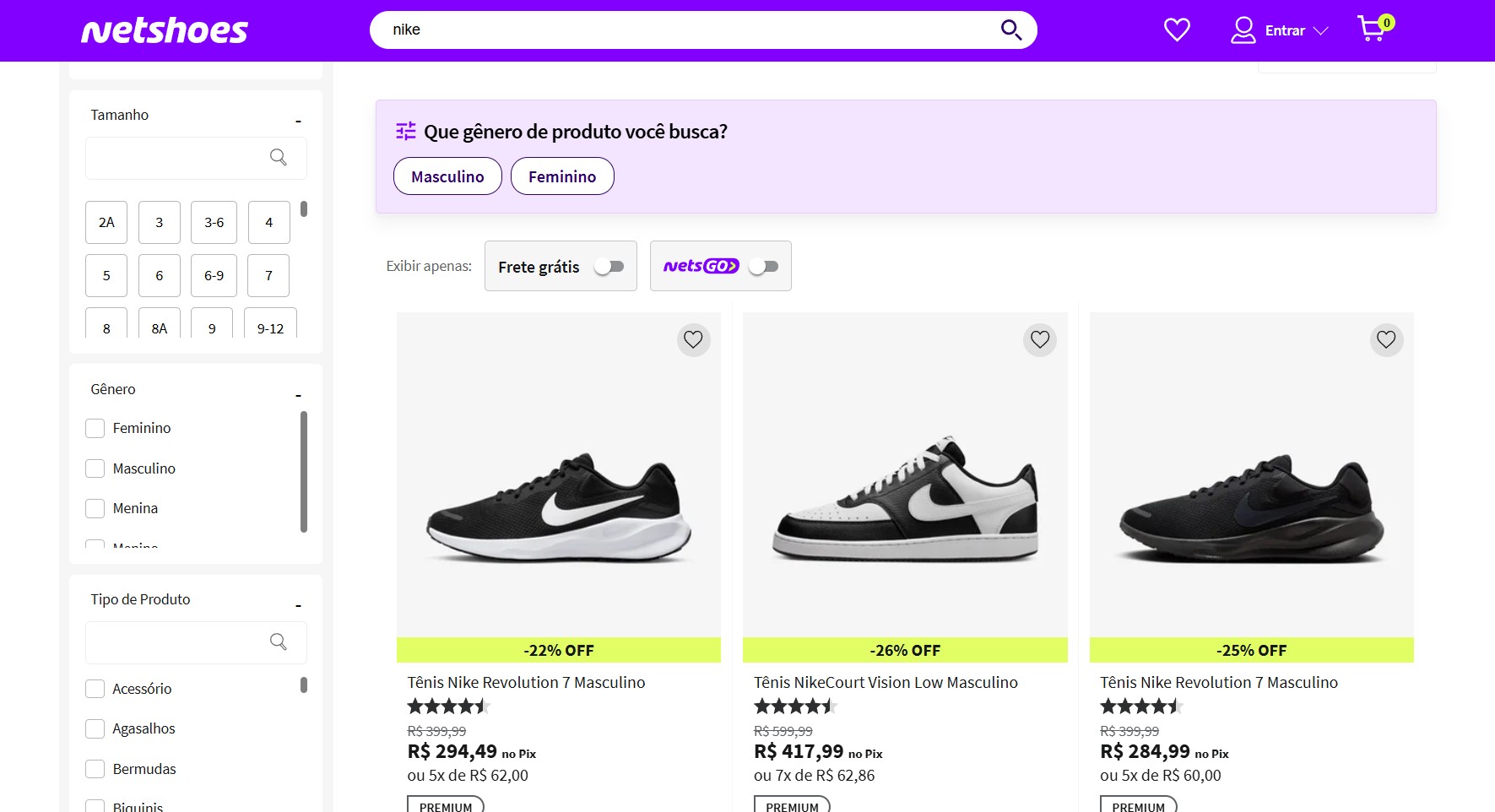1495x812 pixels.
Task: Favorite the first Nike Revolution 7 shoe
Action: 693,339
